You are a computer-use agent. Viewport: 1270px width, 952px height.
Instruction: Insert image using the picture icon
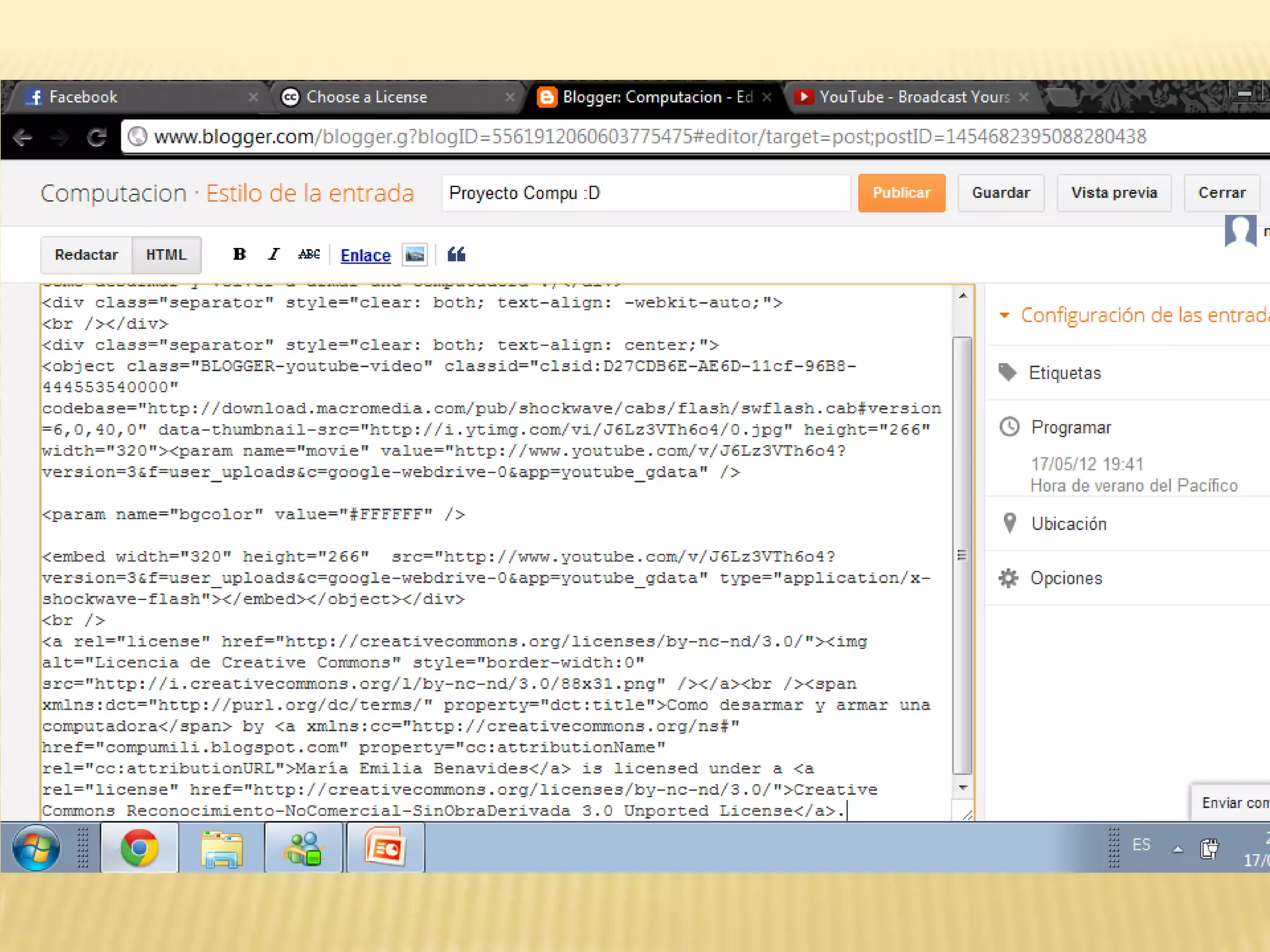pyautogui.click(x=414, y=255)
